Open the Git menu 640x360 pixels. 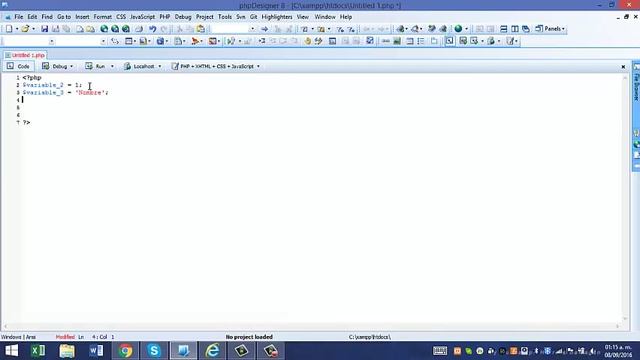253,17
